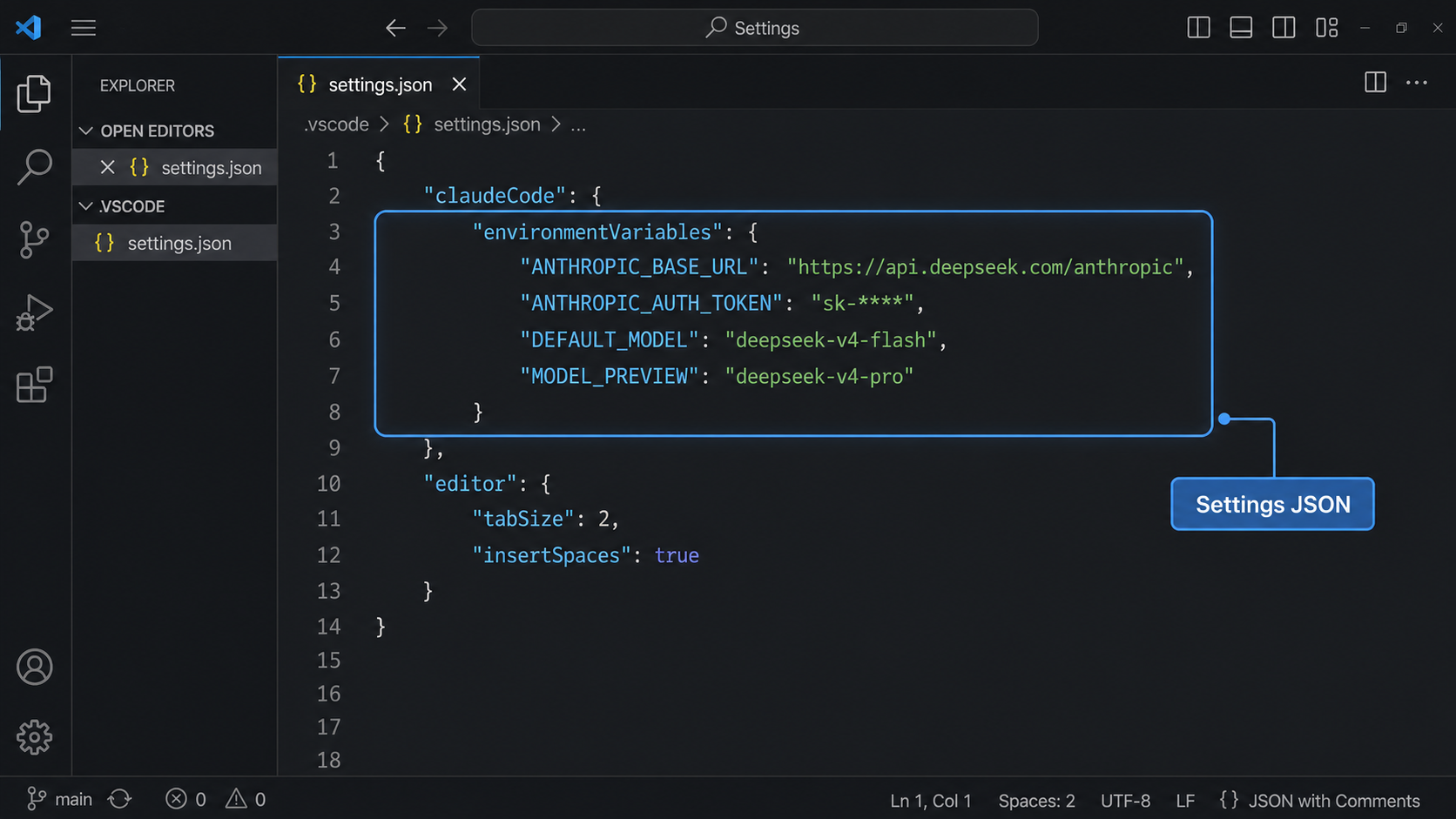The width and height of the screenshot is (1456, 819).
Task: Close the settings.json editor tab
Action: coord(459,84)
